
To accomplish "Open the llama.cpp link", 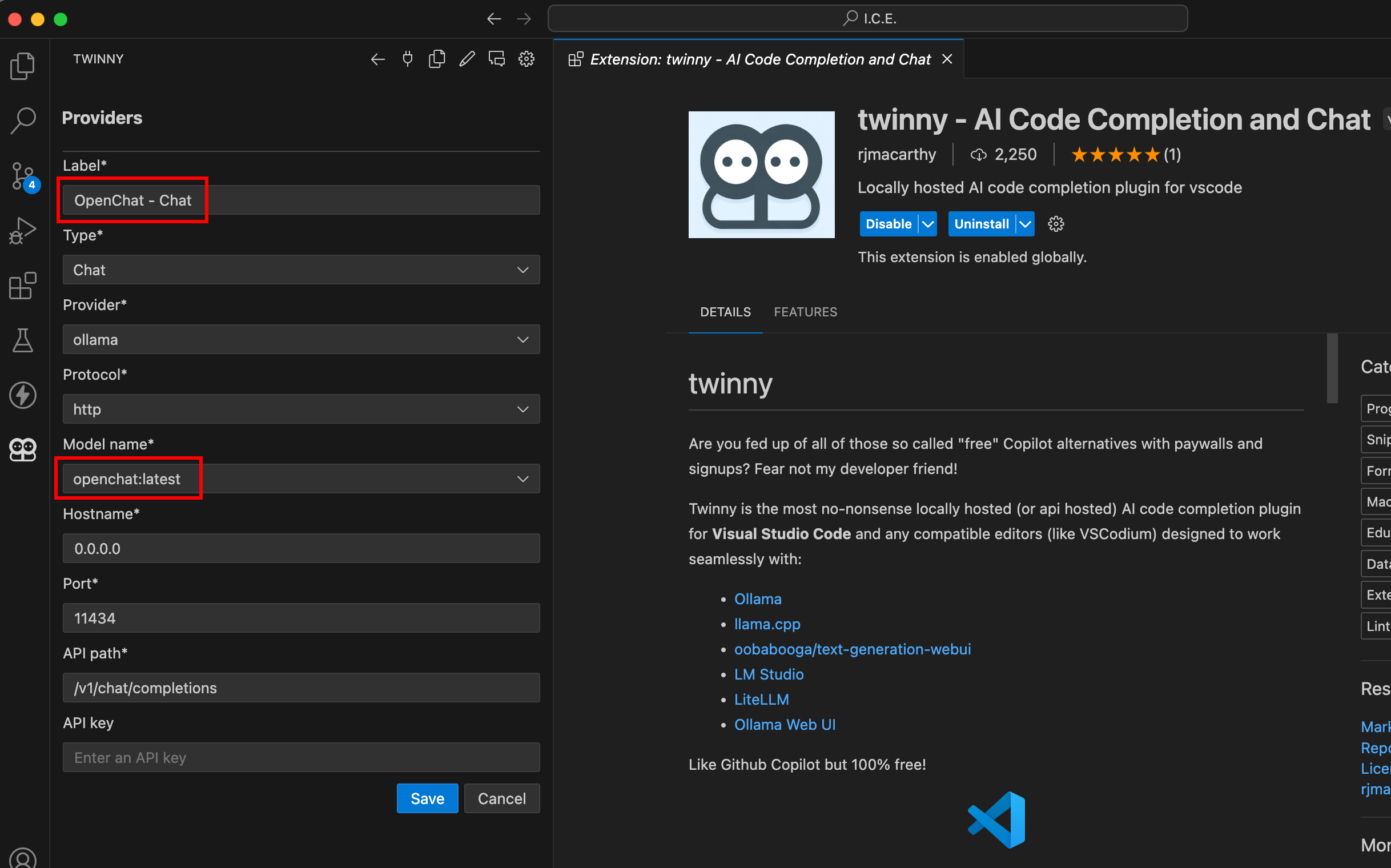I will [767, 624].
